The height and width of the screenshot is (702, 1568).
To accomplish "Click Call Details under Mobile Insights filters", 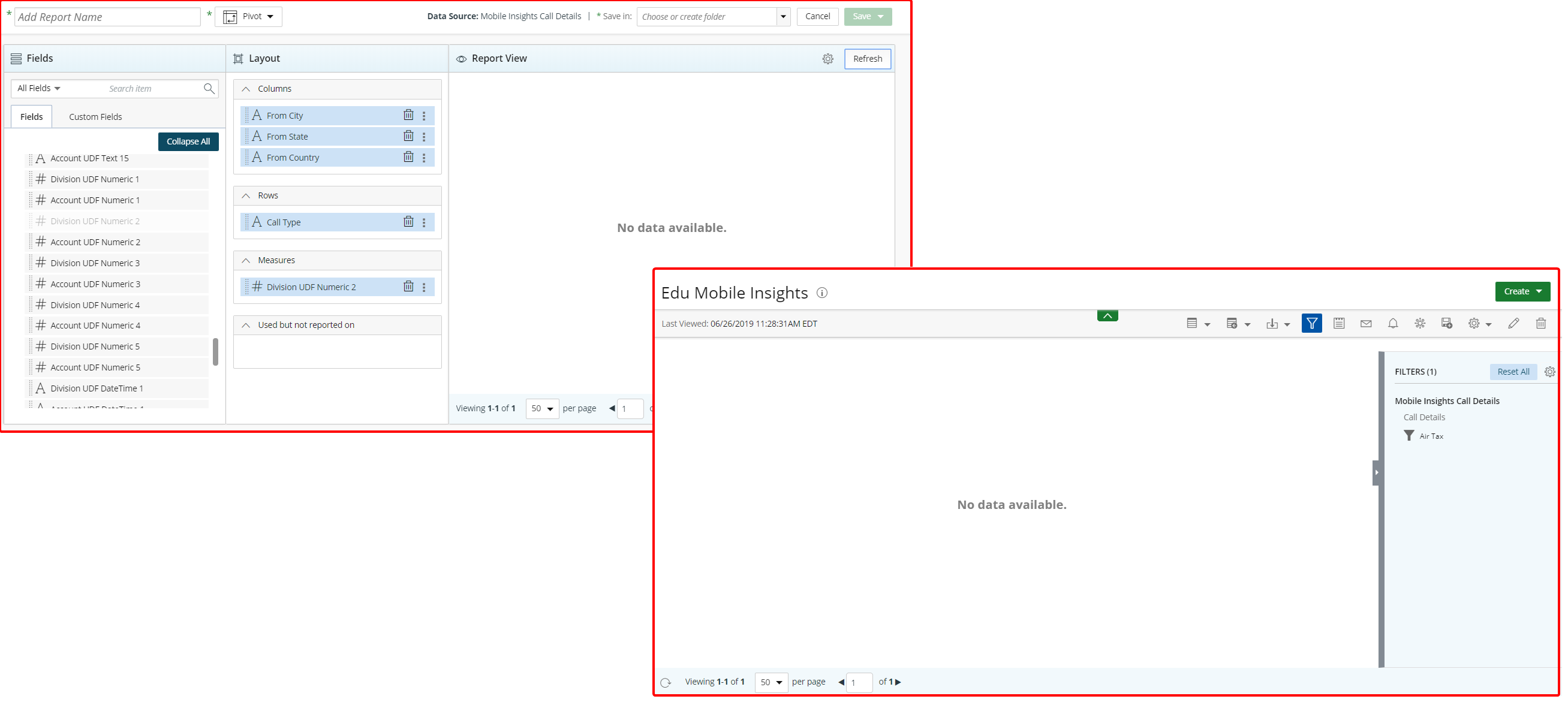I will point(1423,417).
